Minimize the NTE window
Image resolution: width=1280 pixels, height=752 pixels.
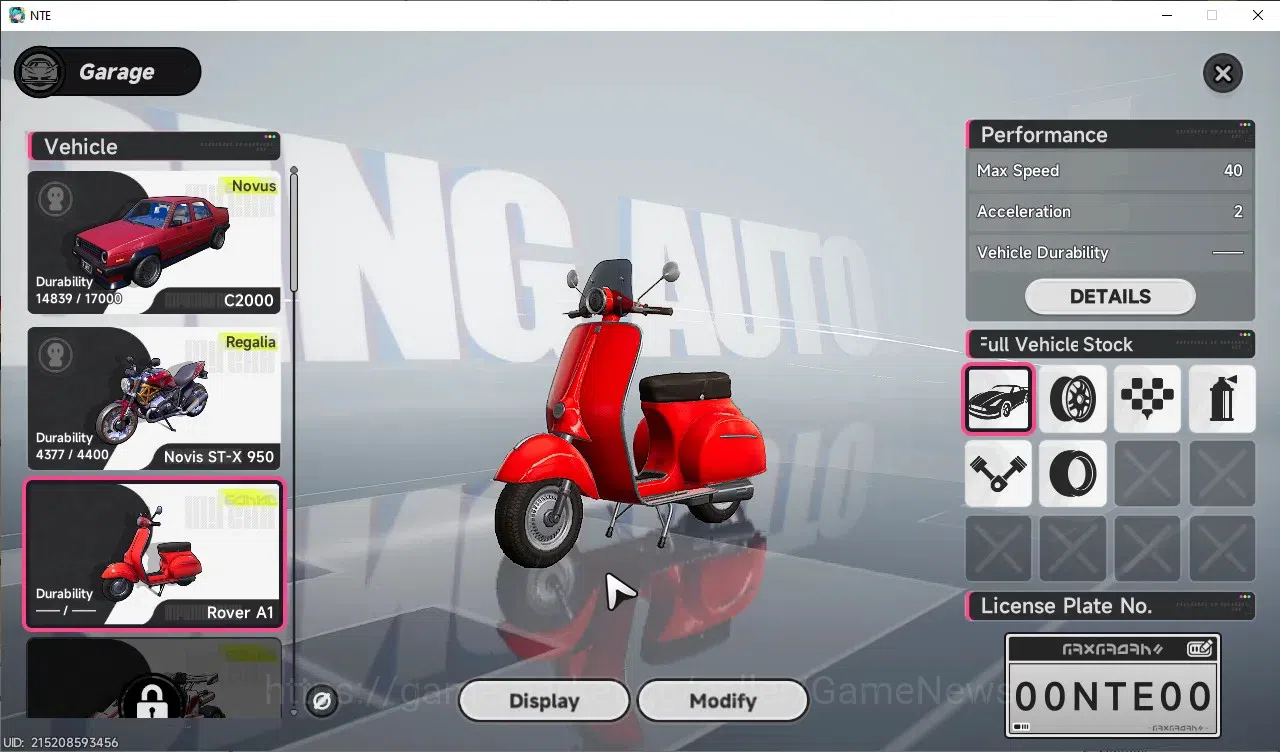pos(1166,15)
